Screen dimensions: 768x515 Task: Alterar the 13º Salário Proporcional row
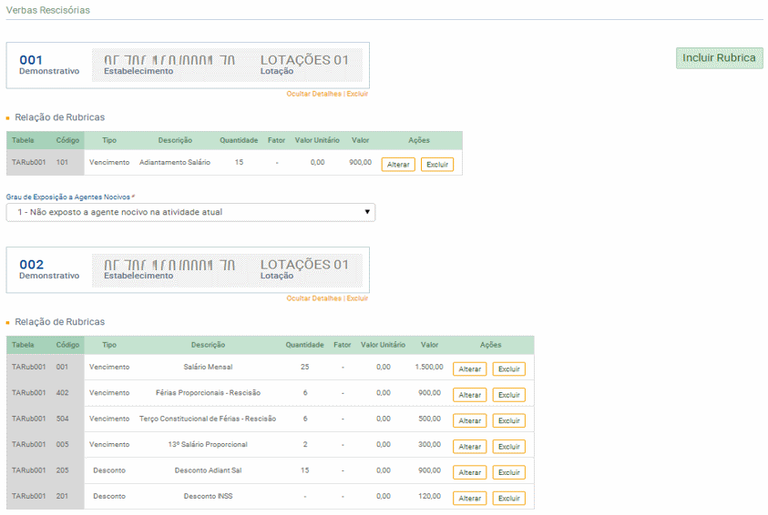pyautogui.click(x=470, y=447)
